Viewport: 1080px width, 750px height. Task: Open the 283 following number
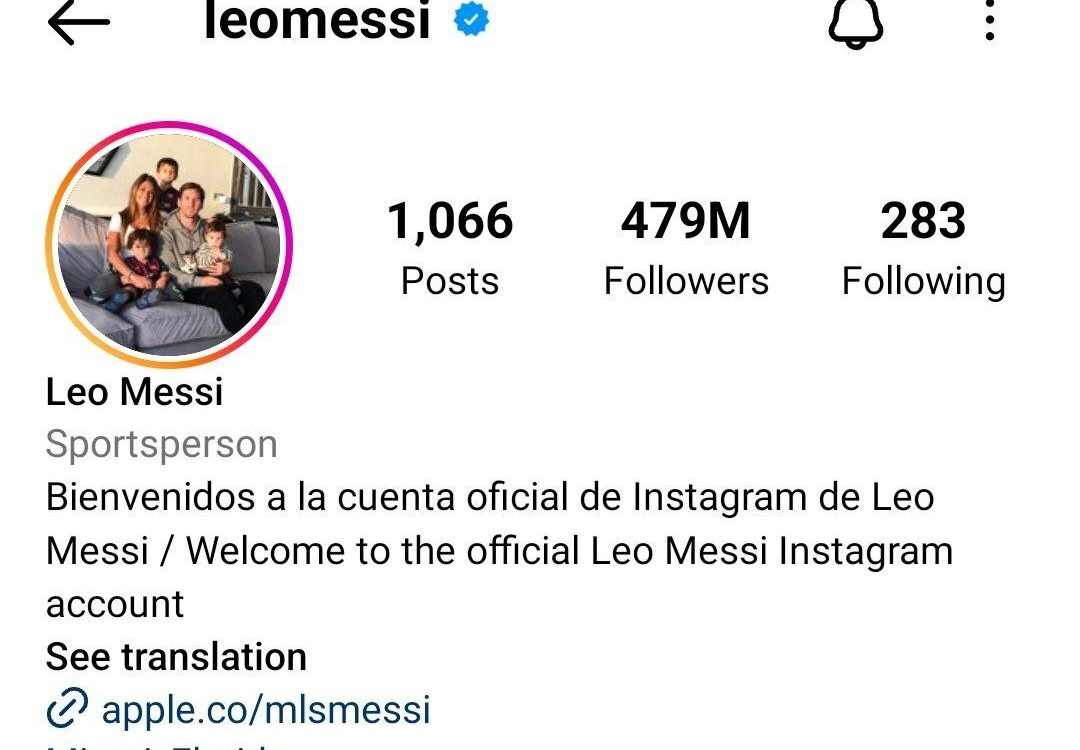coord(923,221)
